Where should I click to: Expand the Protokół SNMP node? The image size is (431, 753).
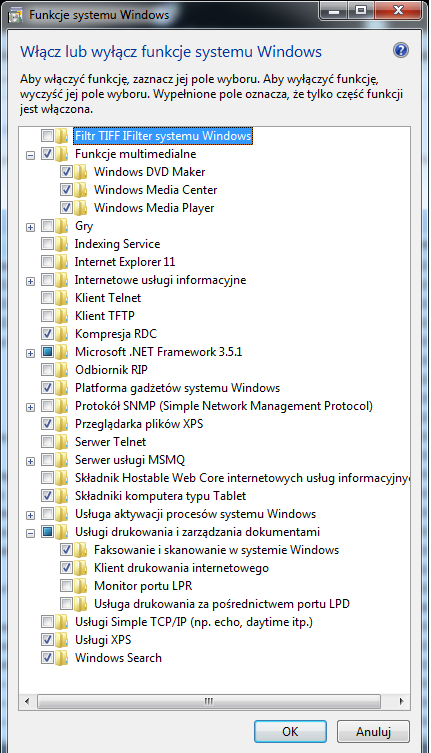(x=30, y=407)
